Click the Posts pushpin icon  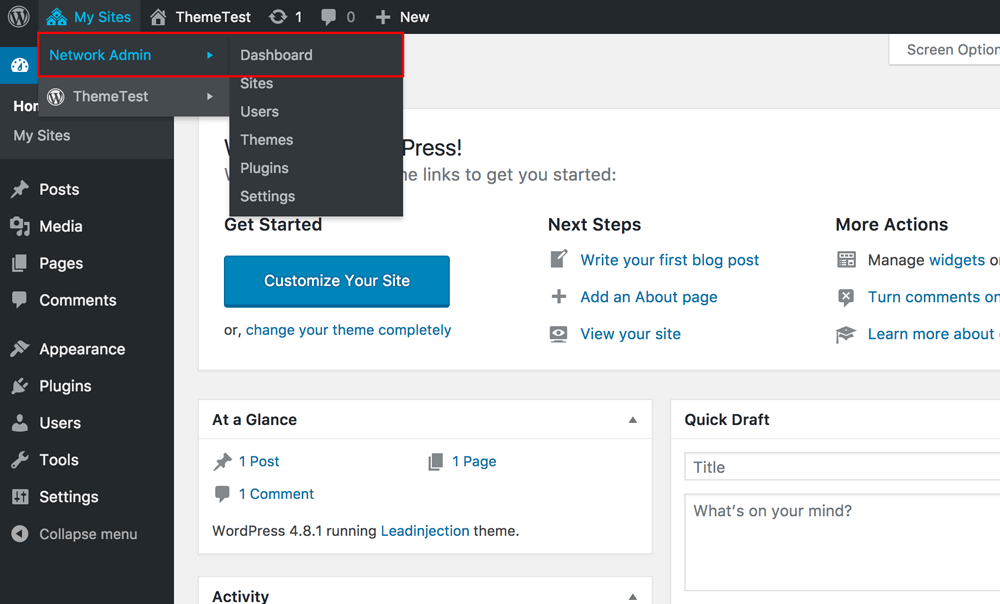point(20,189)
